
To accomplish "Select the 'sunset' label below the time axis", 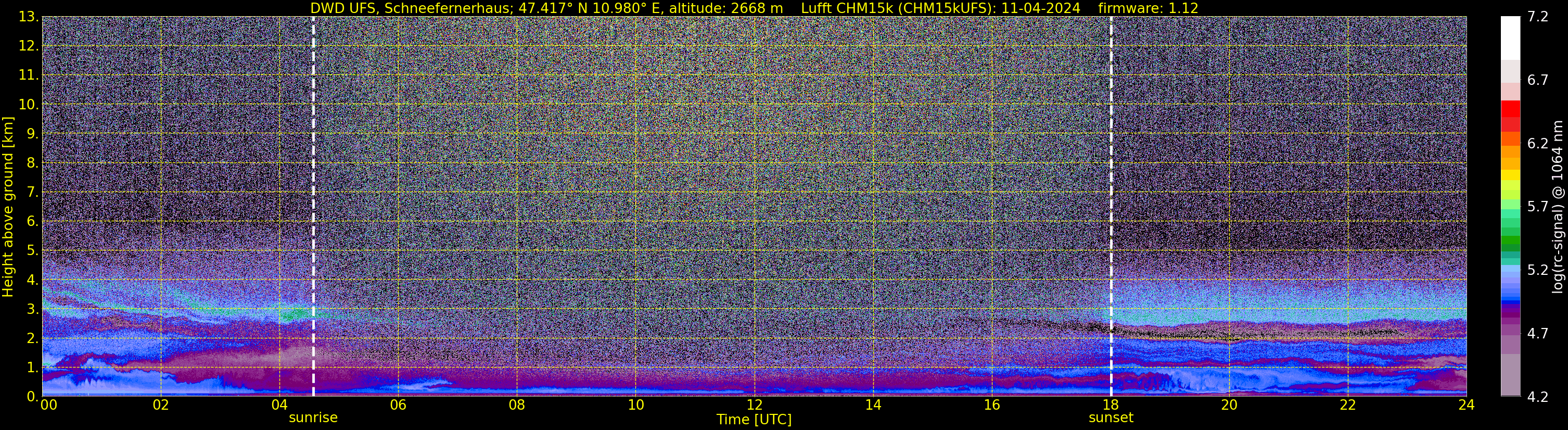I will click(1111, 417).
